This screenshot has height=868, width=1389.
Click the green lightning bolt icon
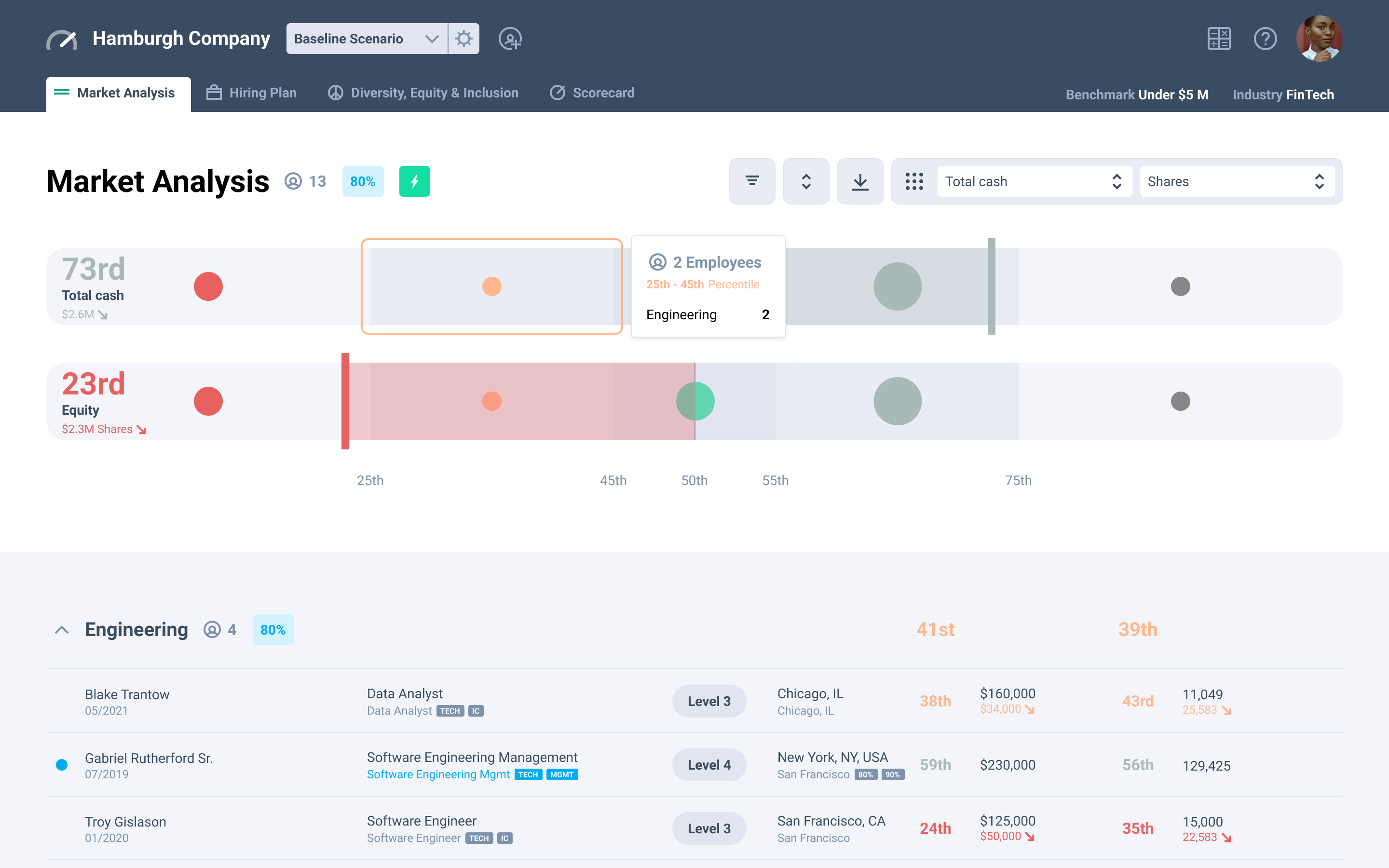414,181
